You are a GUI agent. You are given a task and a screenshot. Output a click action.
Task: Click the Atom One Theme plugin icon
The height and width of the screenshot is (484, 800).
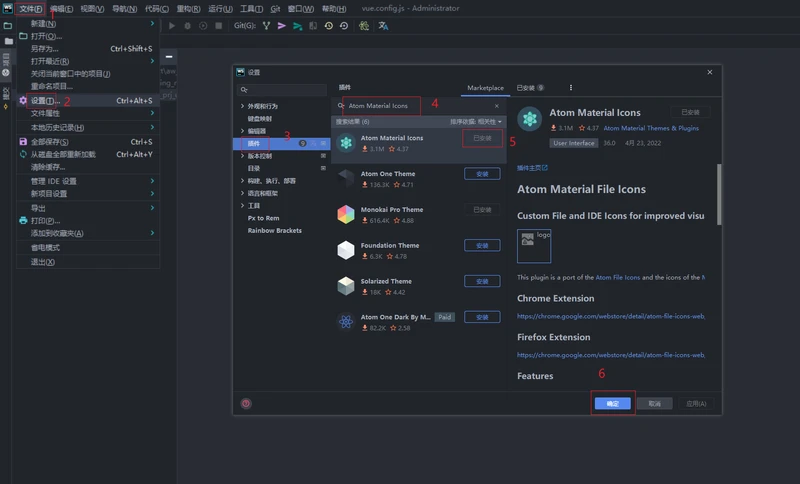346,179
